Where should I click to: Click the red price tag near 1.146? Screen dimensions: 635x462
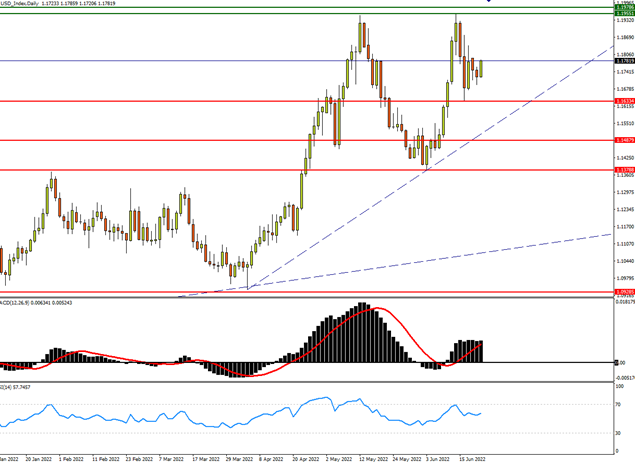(x=623, y=140)
